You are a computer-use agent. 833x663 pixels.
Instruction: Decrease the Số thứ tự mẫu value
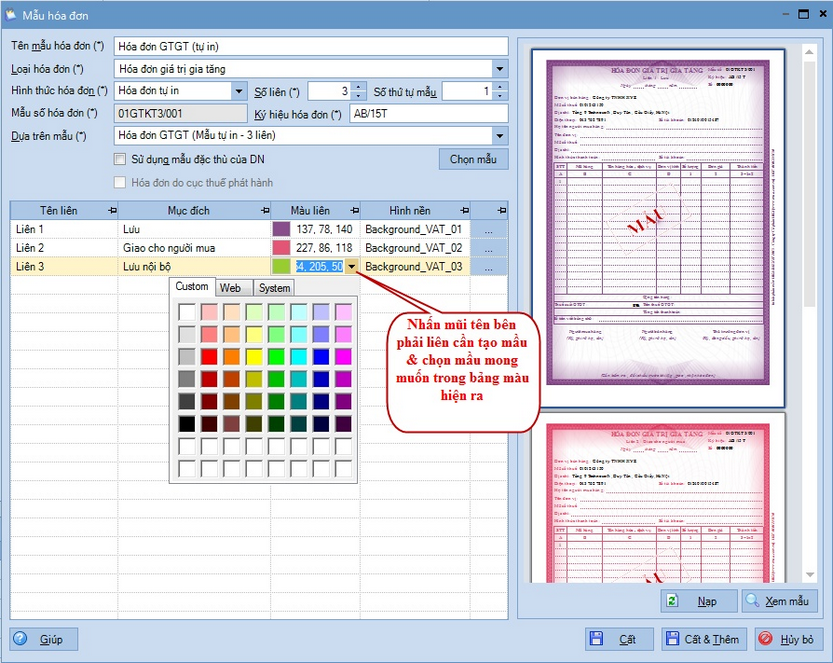(x=500, y=96)
